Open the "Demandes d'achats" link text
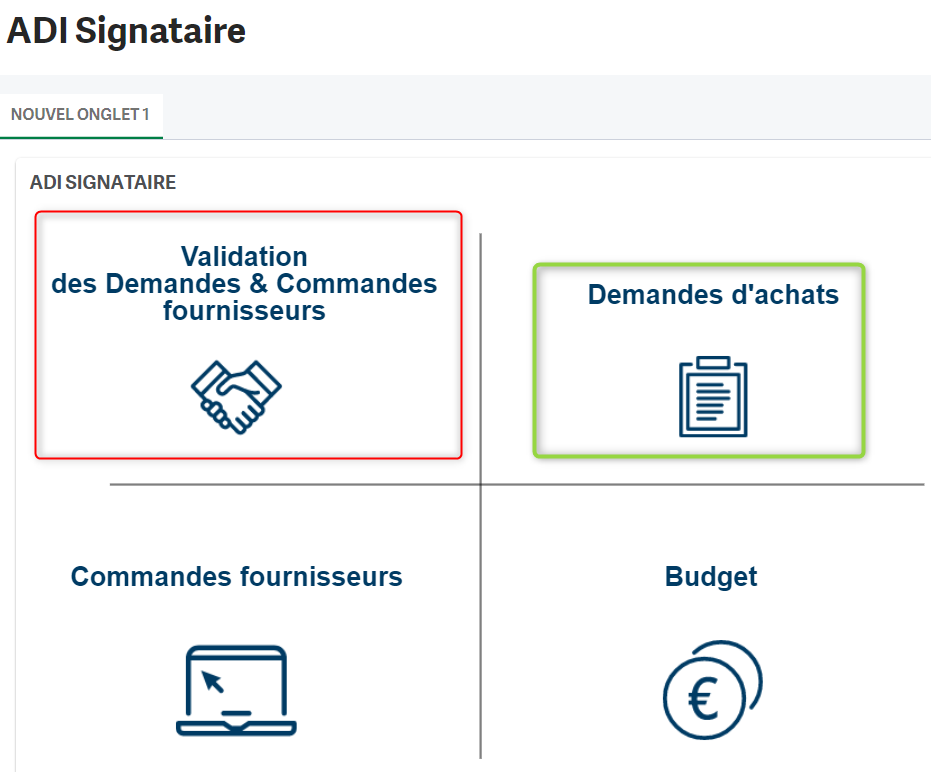This screenshot has width=931, height=772. tap(713, 295)
